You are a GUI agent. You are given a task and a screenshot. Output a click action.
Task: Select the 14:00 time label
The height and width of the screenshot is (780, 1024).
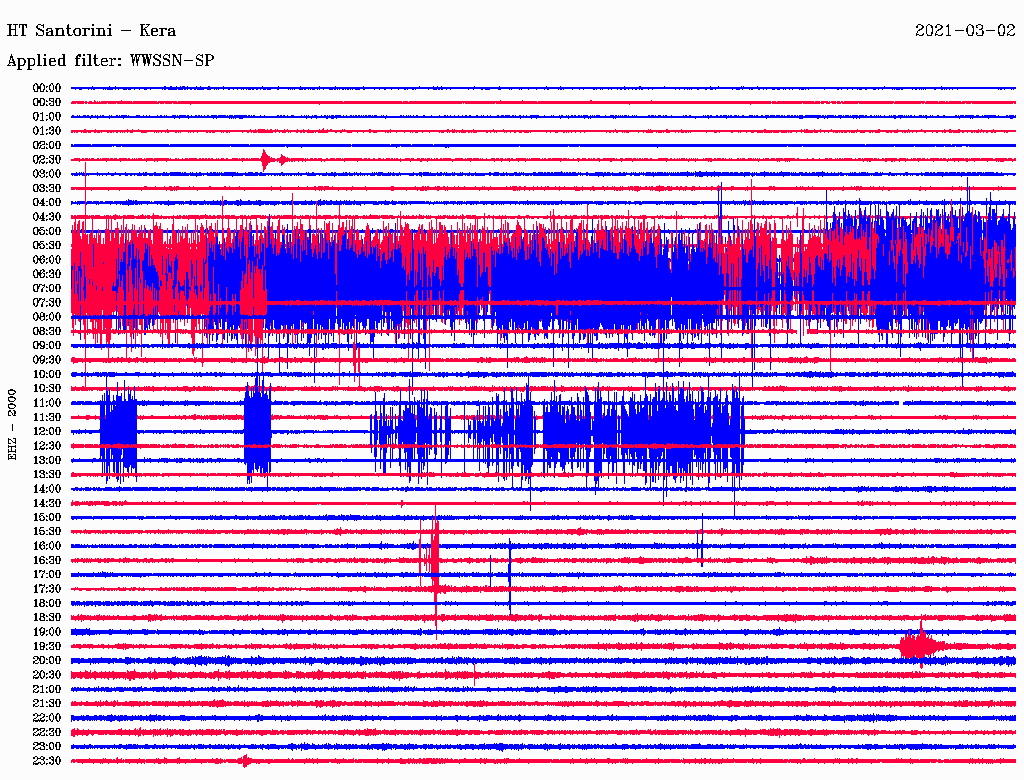coord(47,489)
